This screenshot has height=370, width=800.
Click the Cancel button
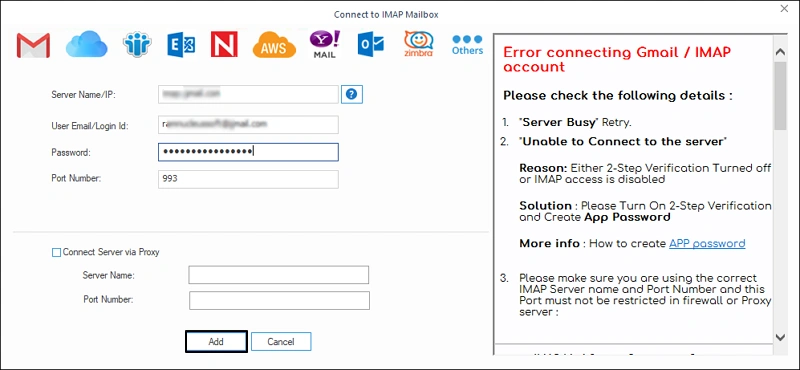[x=281, y=341]
